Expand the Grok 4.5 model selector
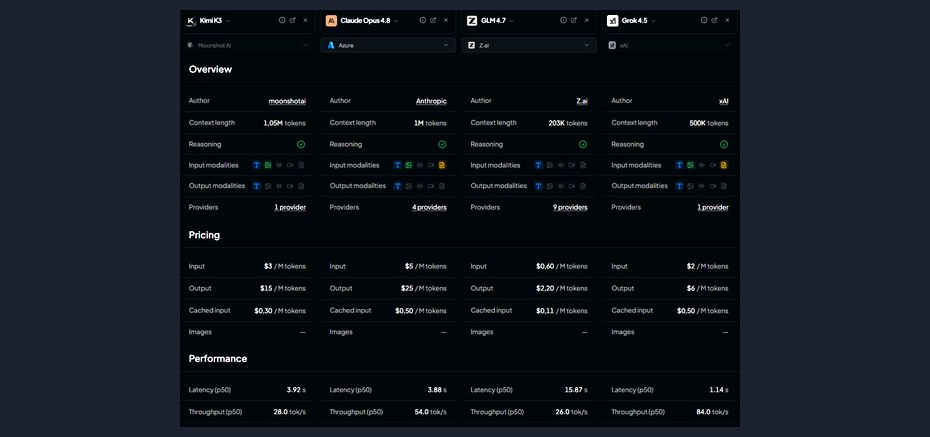Image resolution: width=930 pixels, height=437 pixels. click(x=654, y=21)
